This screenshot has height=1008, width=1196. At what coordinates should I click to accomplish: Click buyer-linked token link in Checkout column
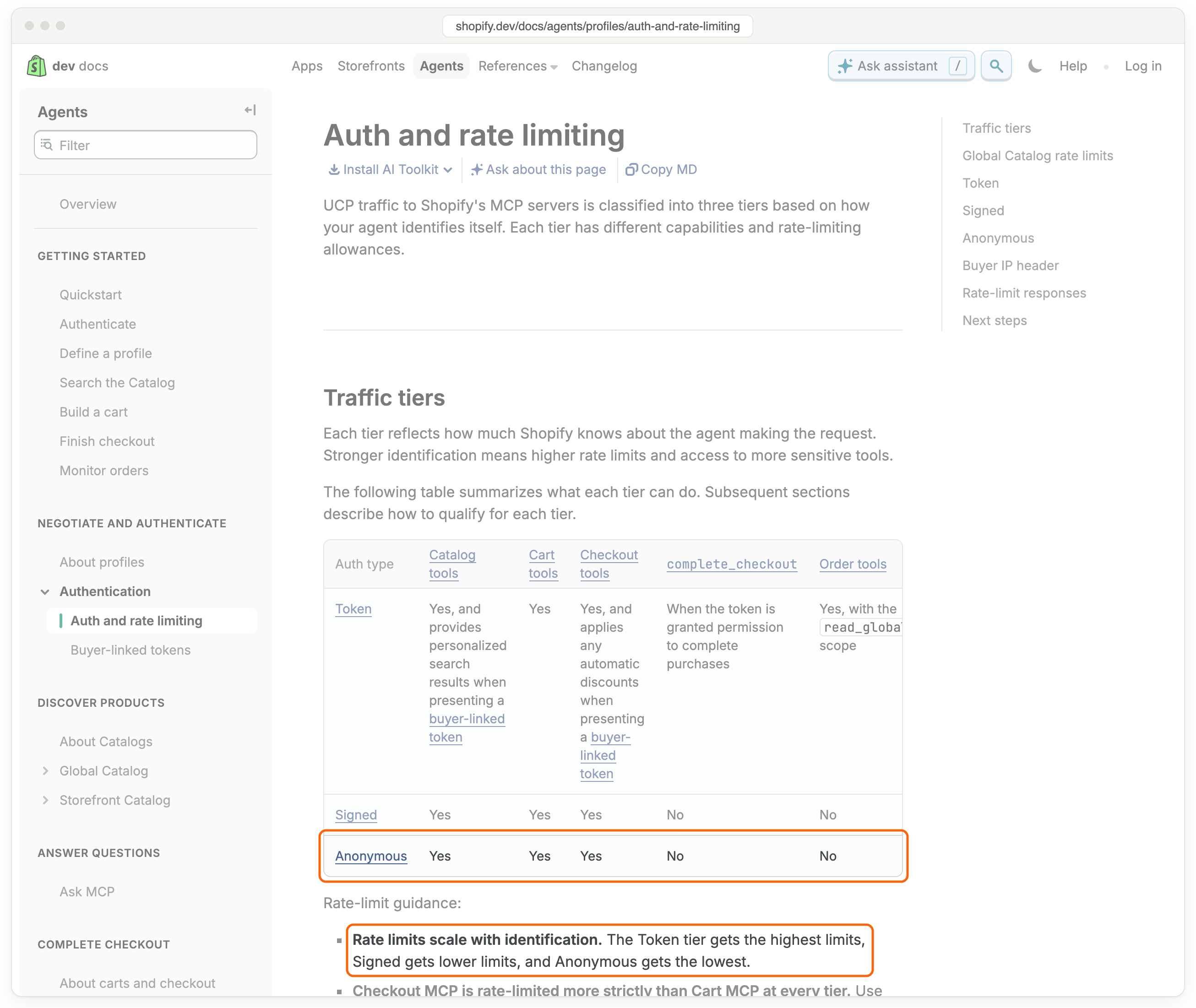605,755
